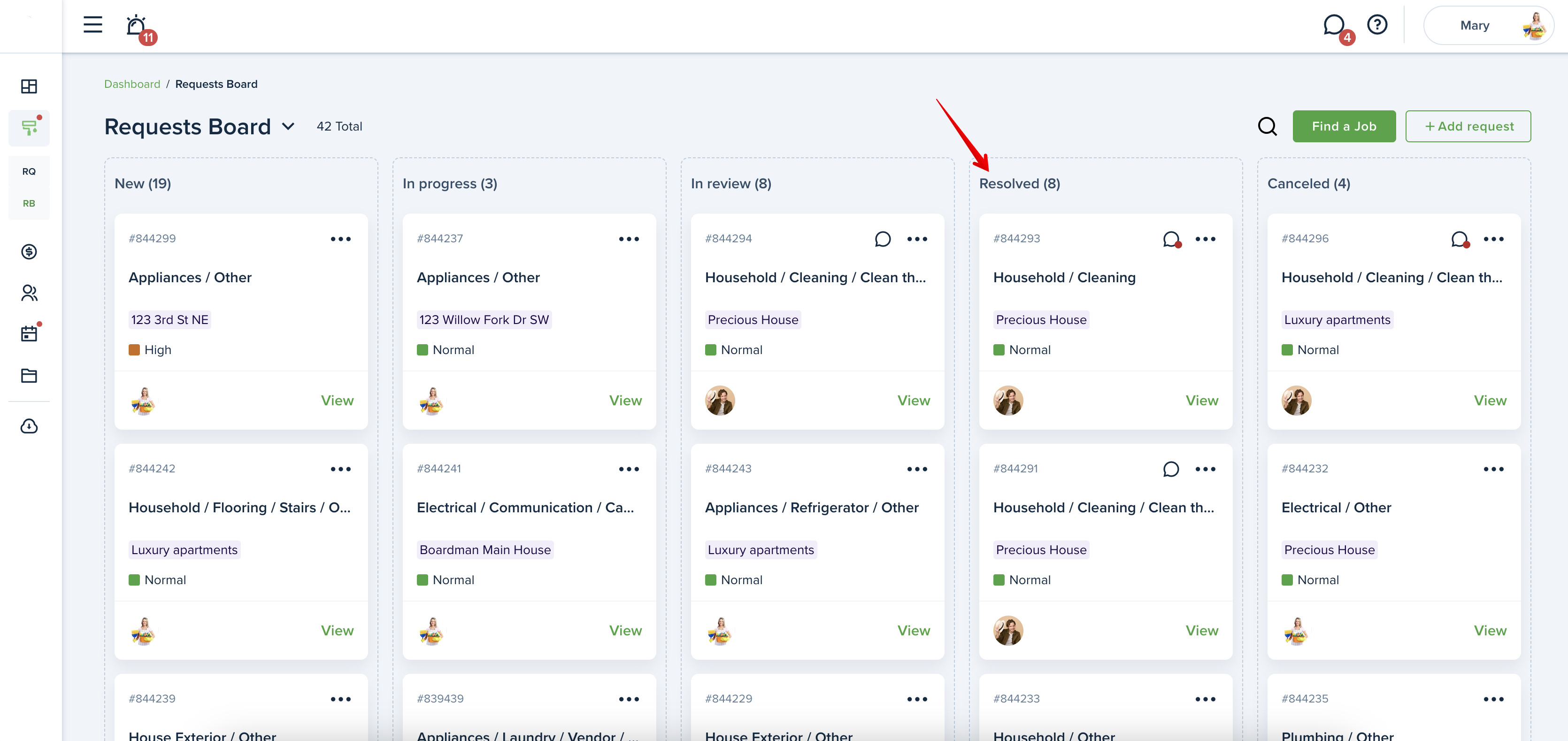View request #844242 Household Flooring

tap(337, 631)
